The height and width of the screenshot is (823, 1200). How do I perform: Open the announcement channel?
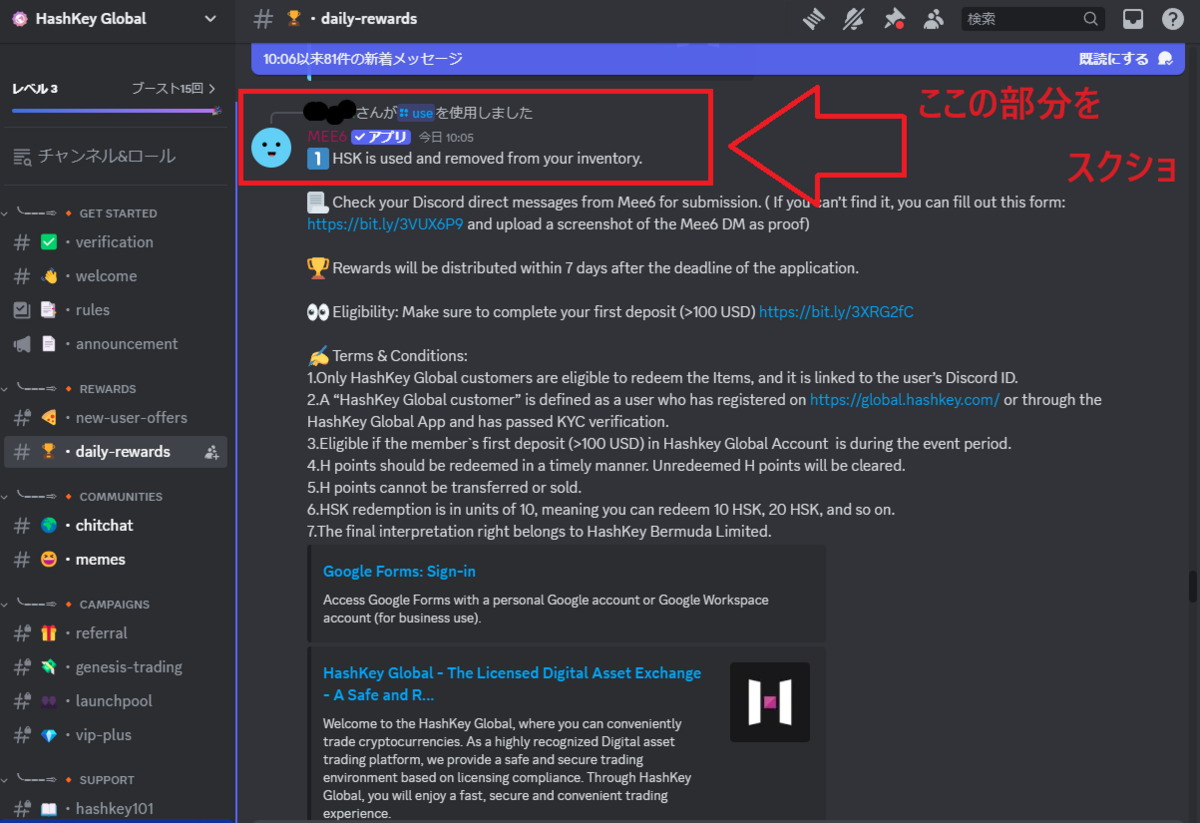(x=116, y=344)
